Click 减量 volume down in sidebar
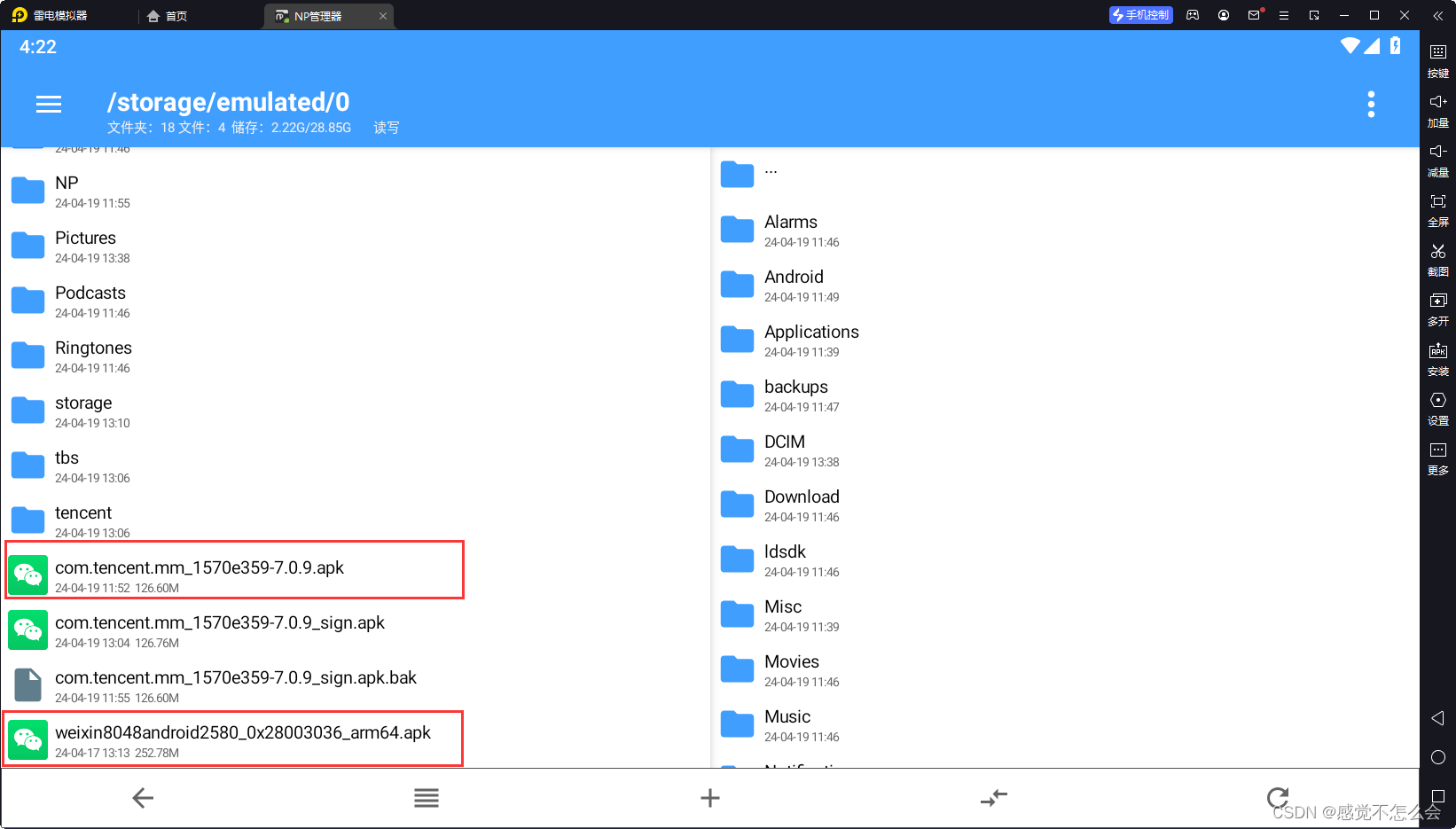1456x829 pixels. point(1438,160)
